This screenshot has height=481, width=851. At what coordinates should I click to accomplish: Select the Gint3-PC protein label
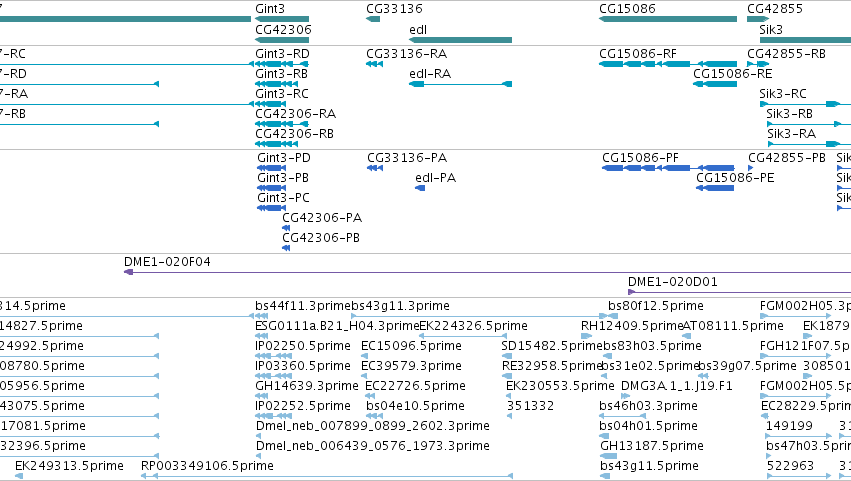pos(283,198)
